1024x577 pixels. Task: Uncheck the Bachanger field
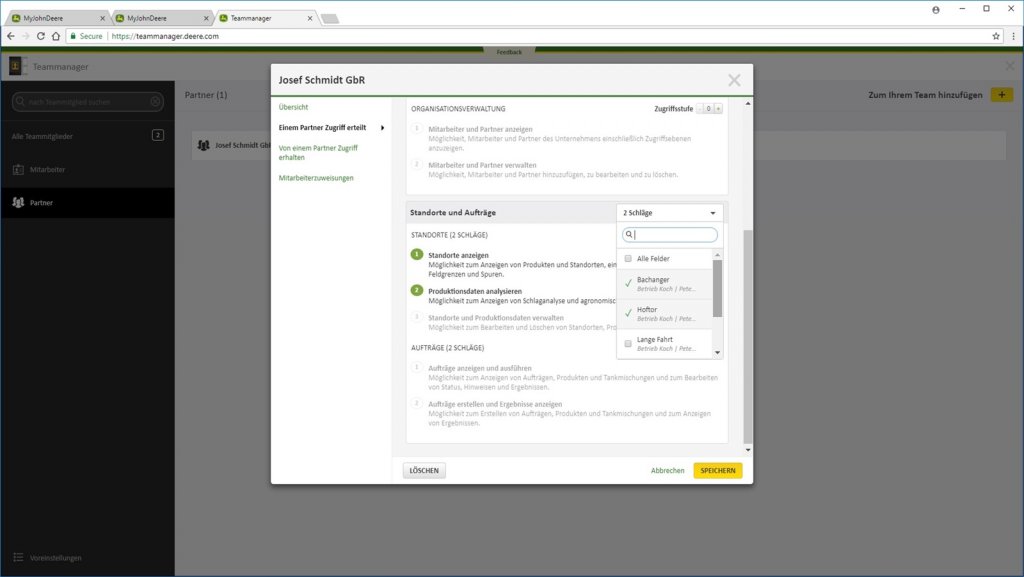[x=628, y=283]
